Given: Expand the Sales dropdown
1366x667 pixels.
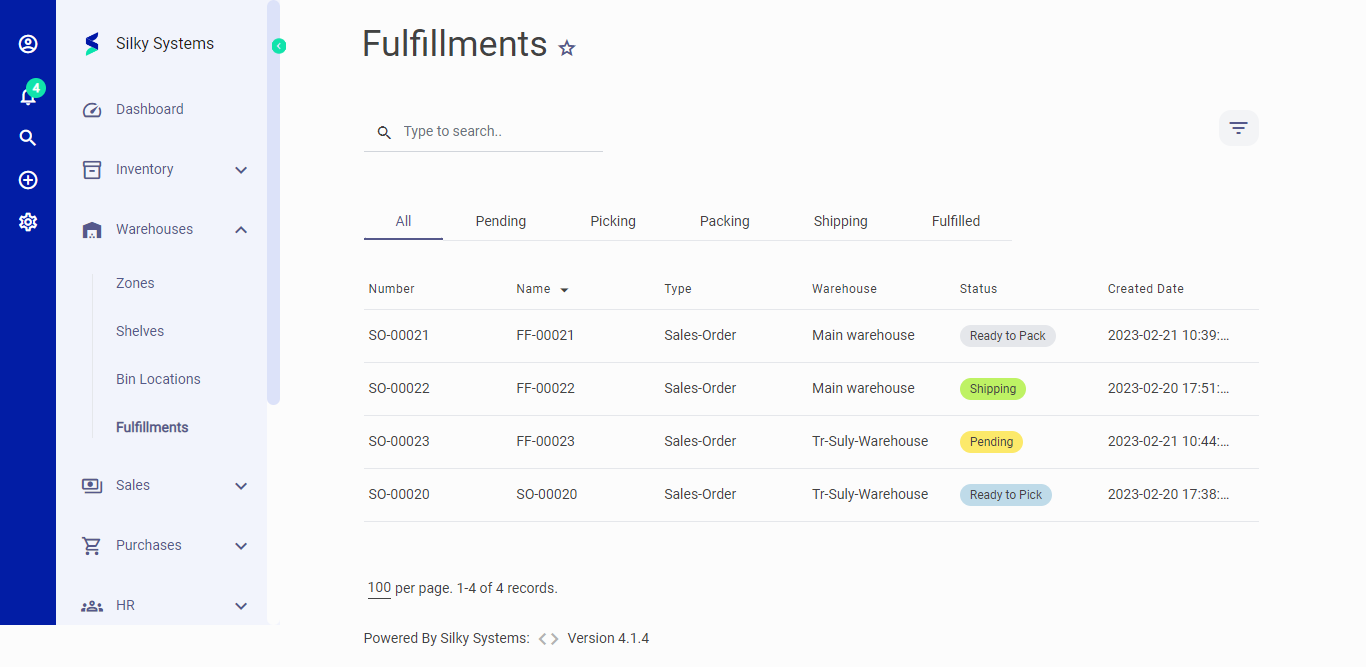Looking at the screenshot, I should (x=240, y=485).
